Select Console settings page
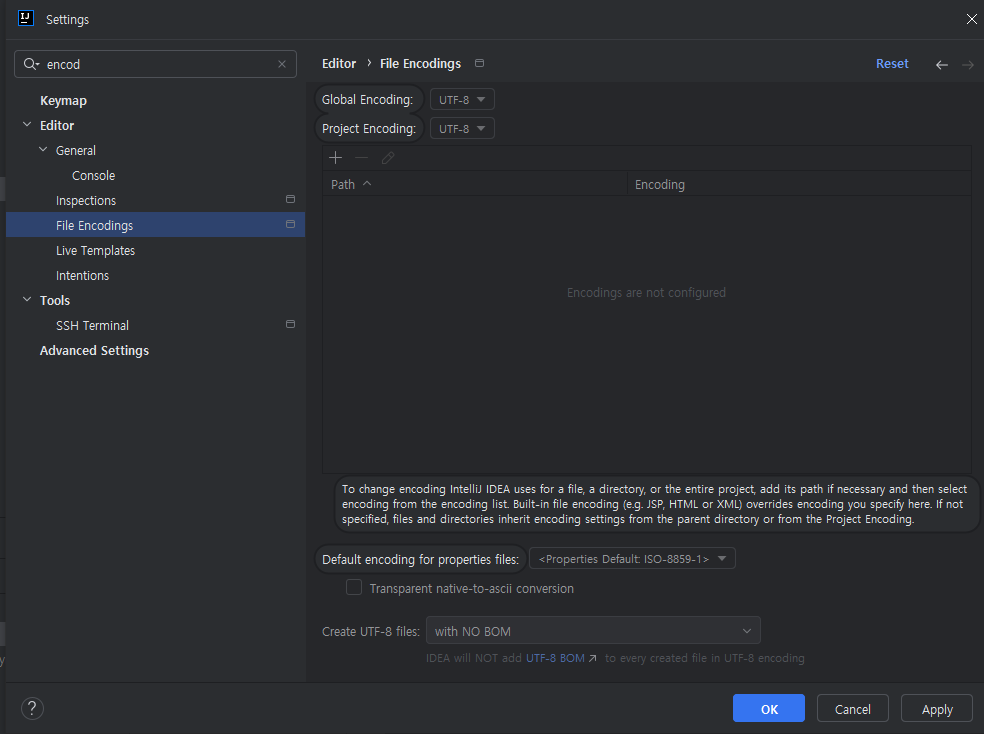Viewport: 984px width, 734px height. click(x=94, y=176)
